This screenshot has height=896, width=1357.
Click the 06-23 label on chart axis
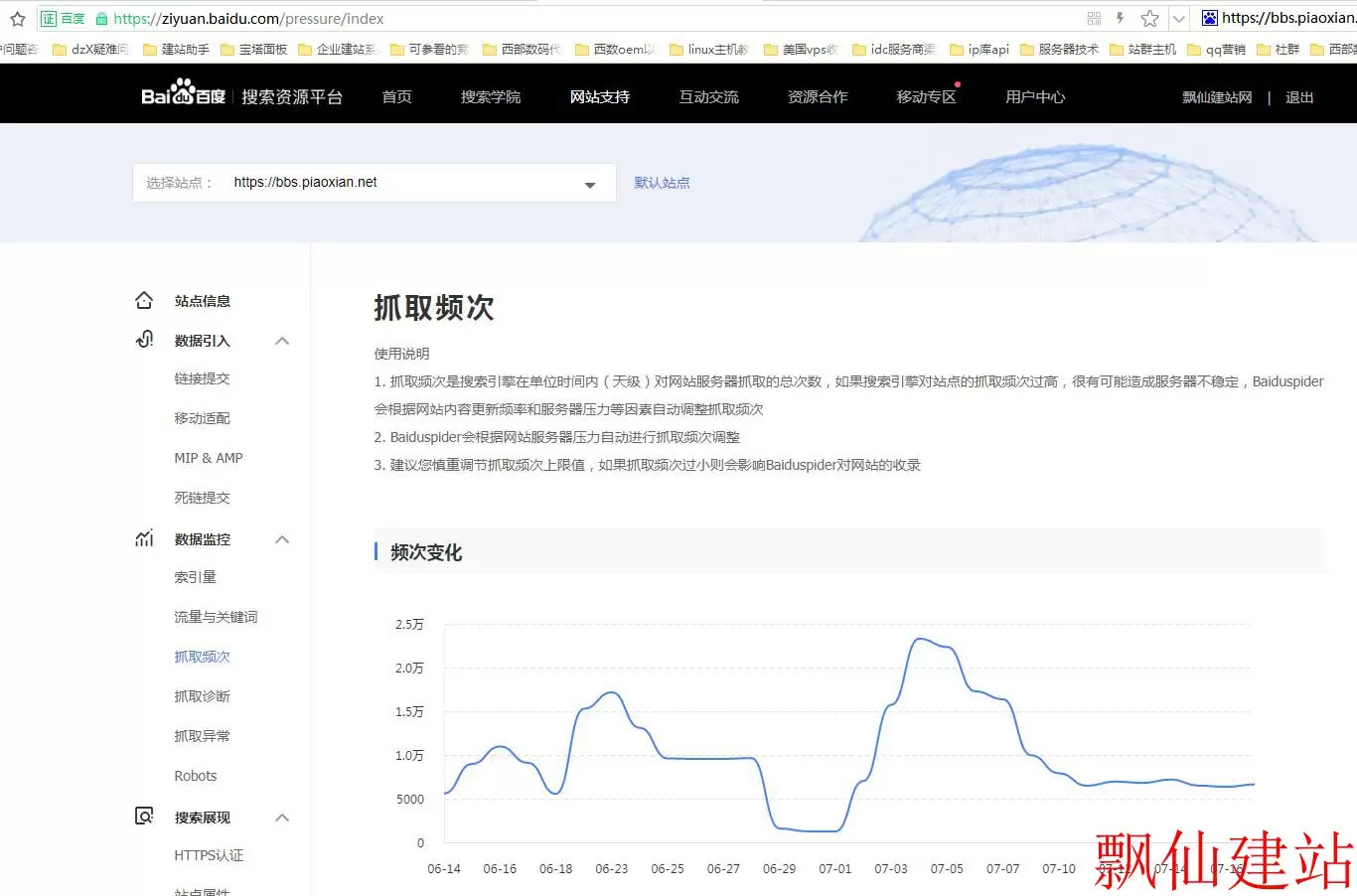[611, 869]
